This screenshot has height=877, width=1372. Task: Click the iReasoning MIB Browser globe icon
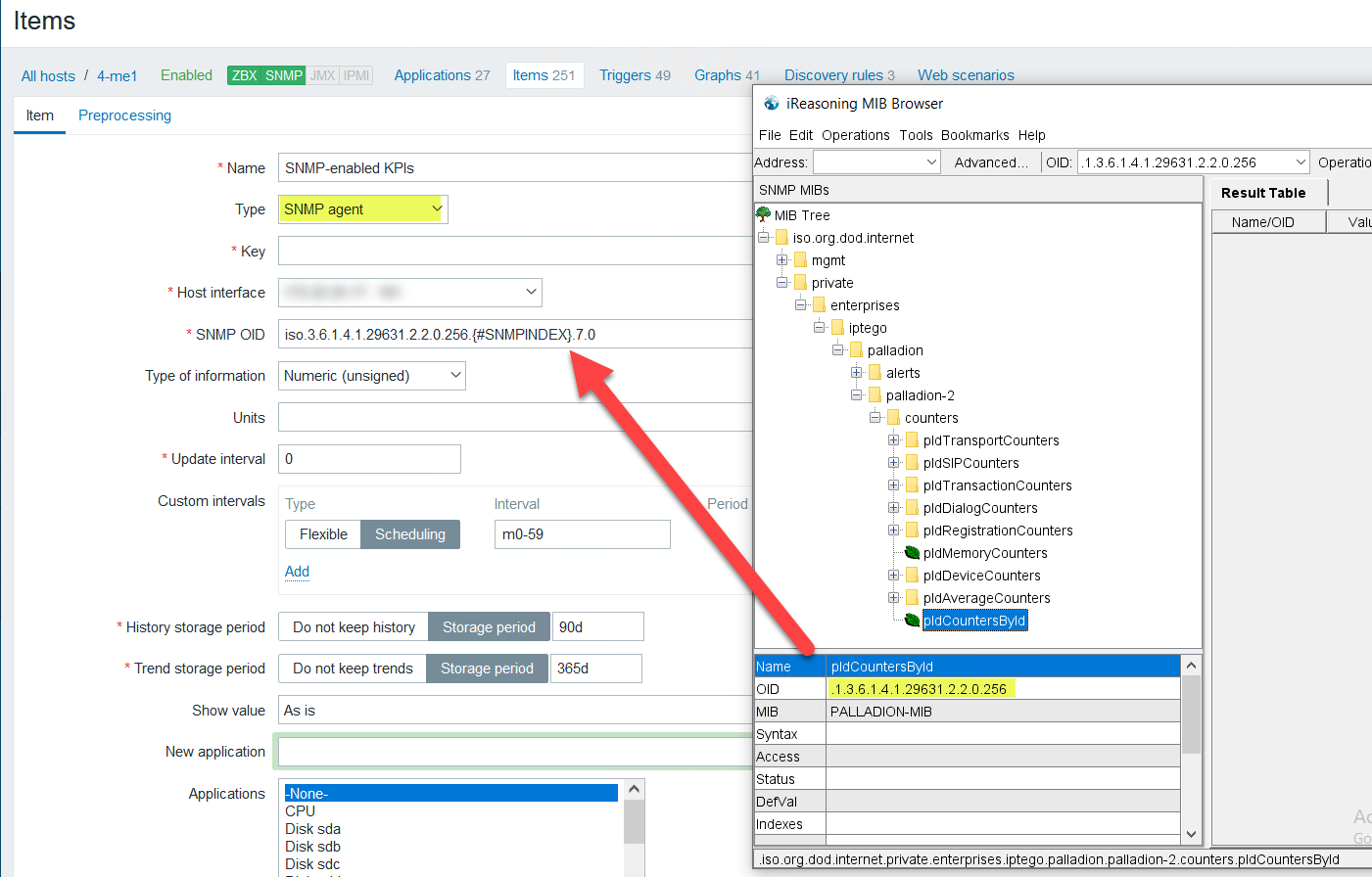tap(772, 103)
